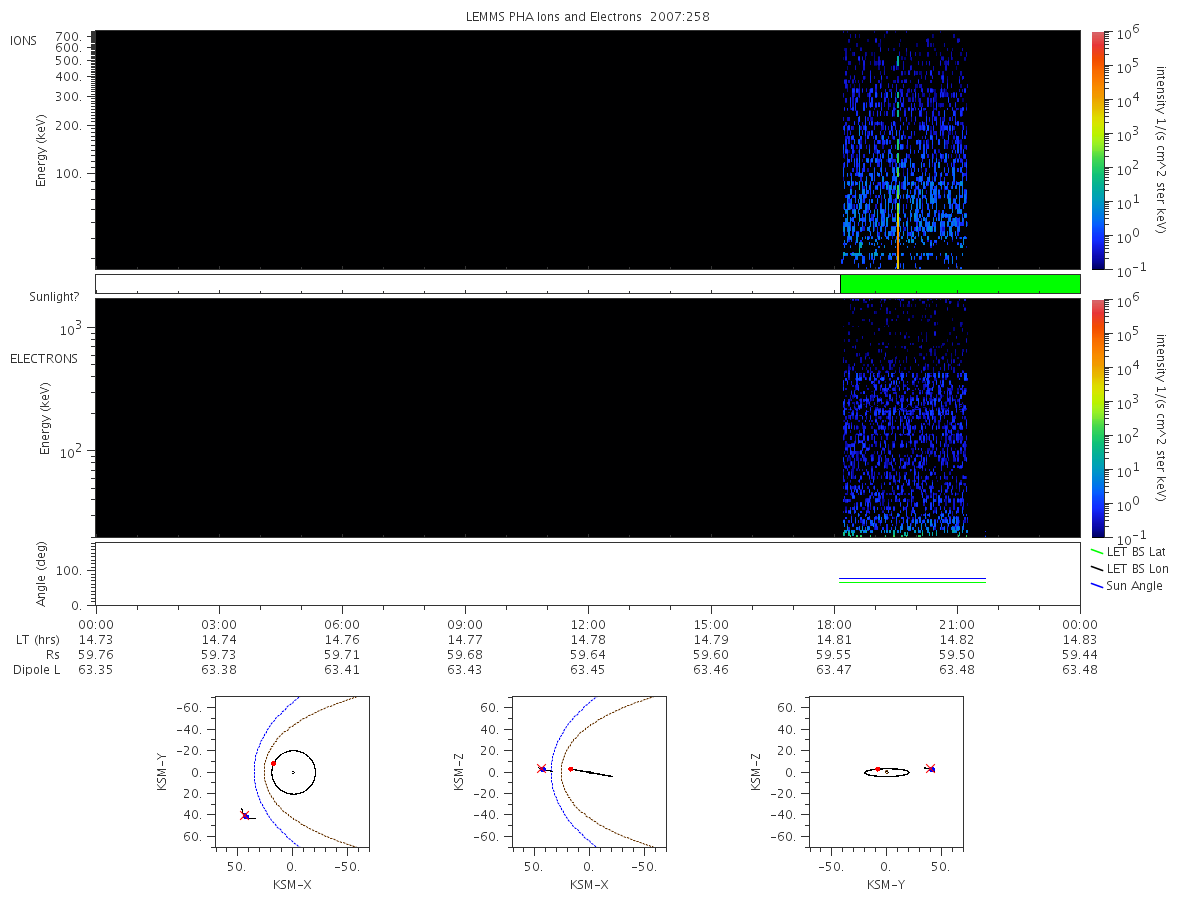
Task: Click the green Sunlight bar segment
Action: point(960,284)
